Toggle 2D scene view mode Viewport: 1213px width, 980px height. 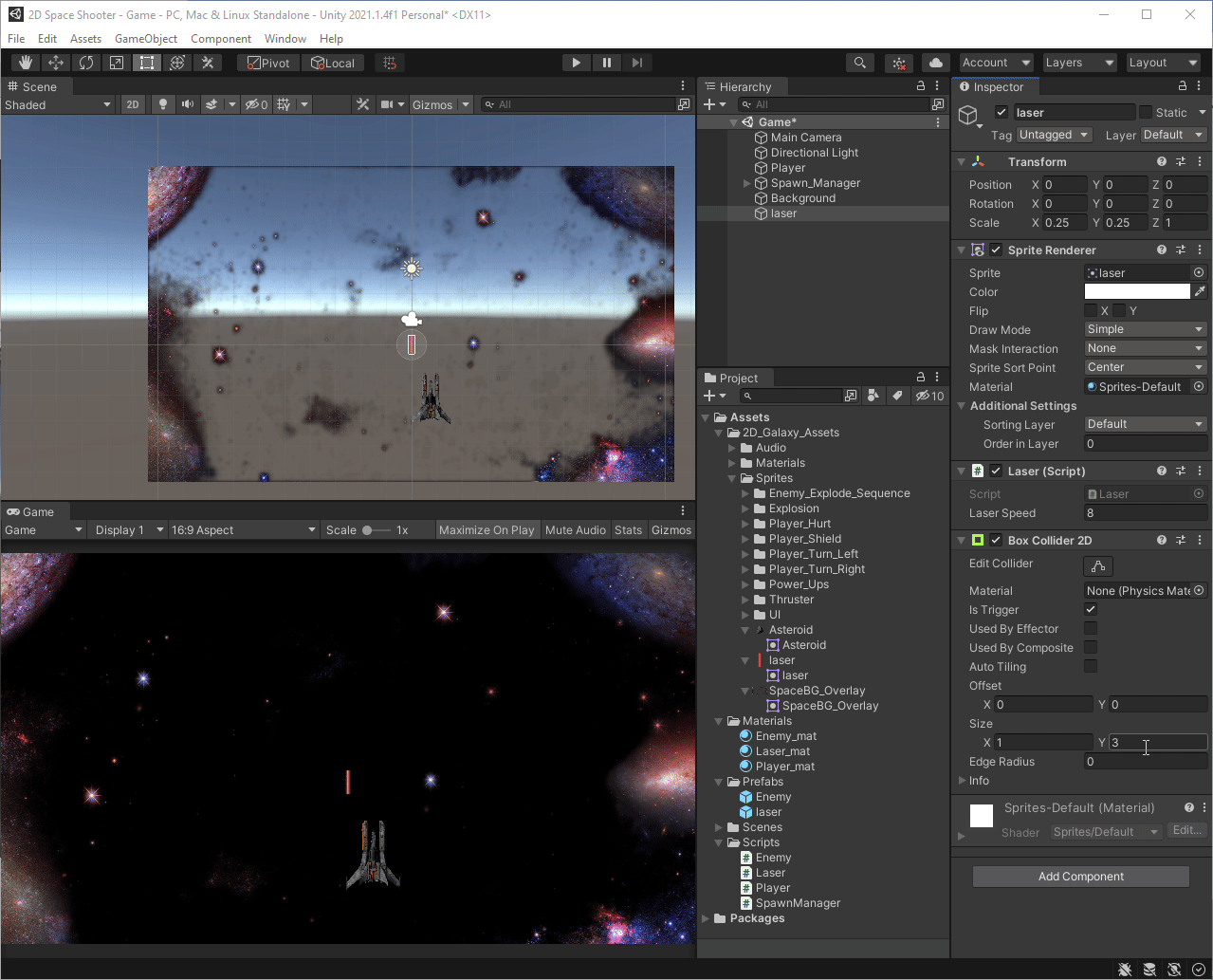point(134,104)
